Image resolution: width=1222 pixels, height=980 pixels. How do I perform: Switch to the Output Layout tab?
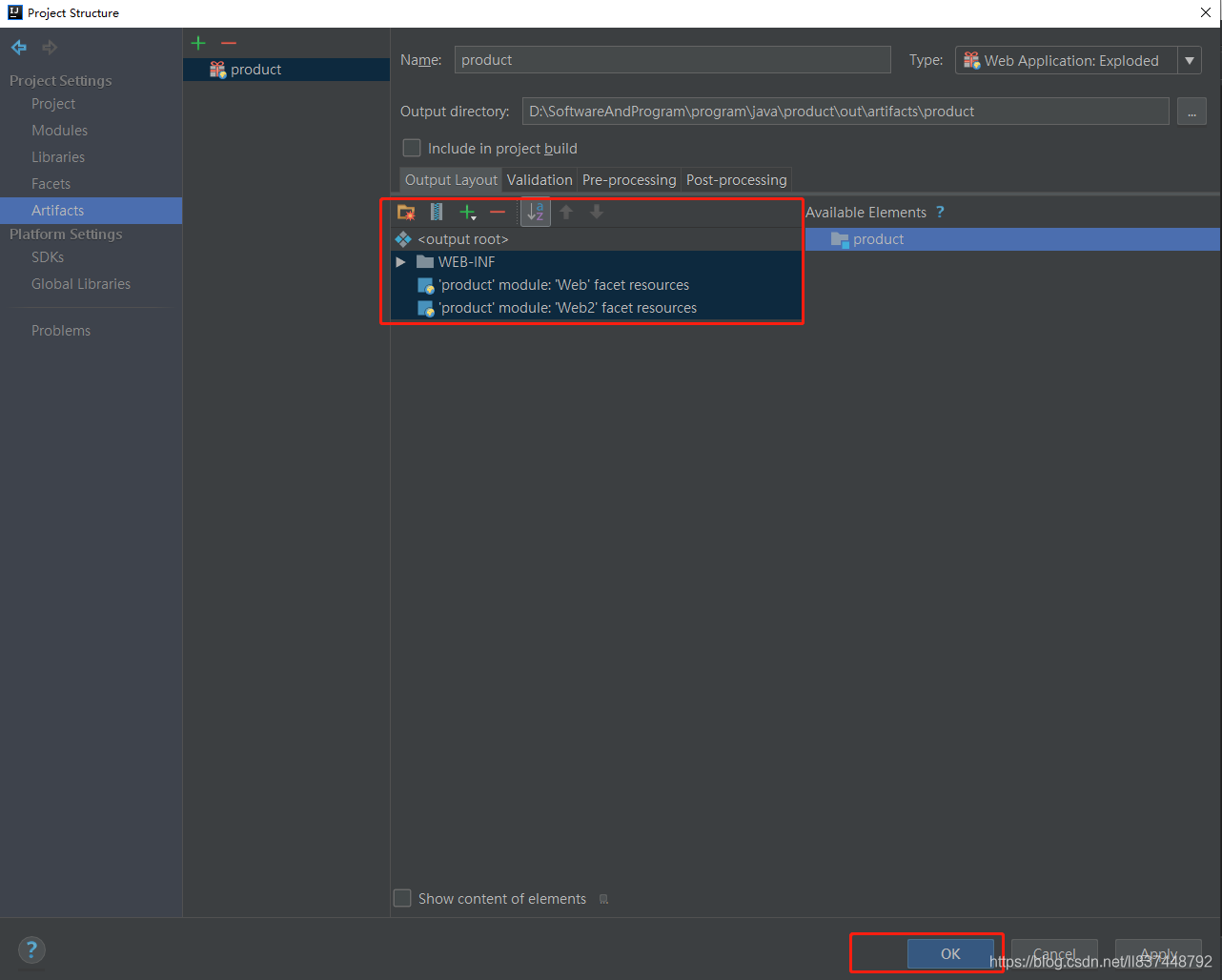click(x=451, y=179)
